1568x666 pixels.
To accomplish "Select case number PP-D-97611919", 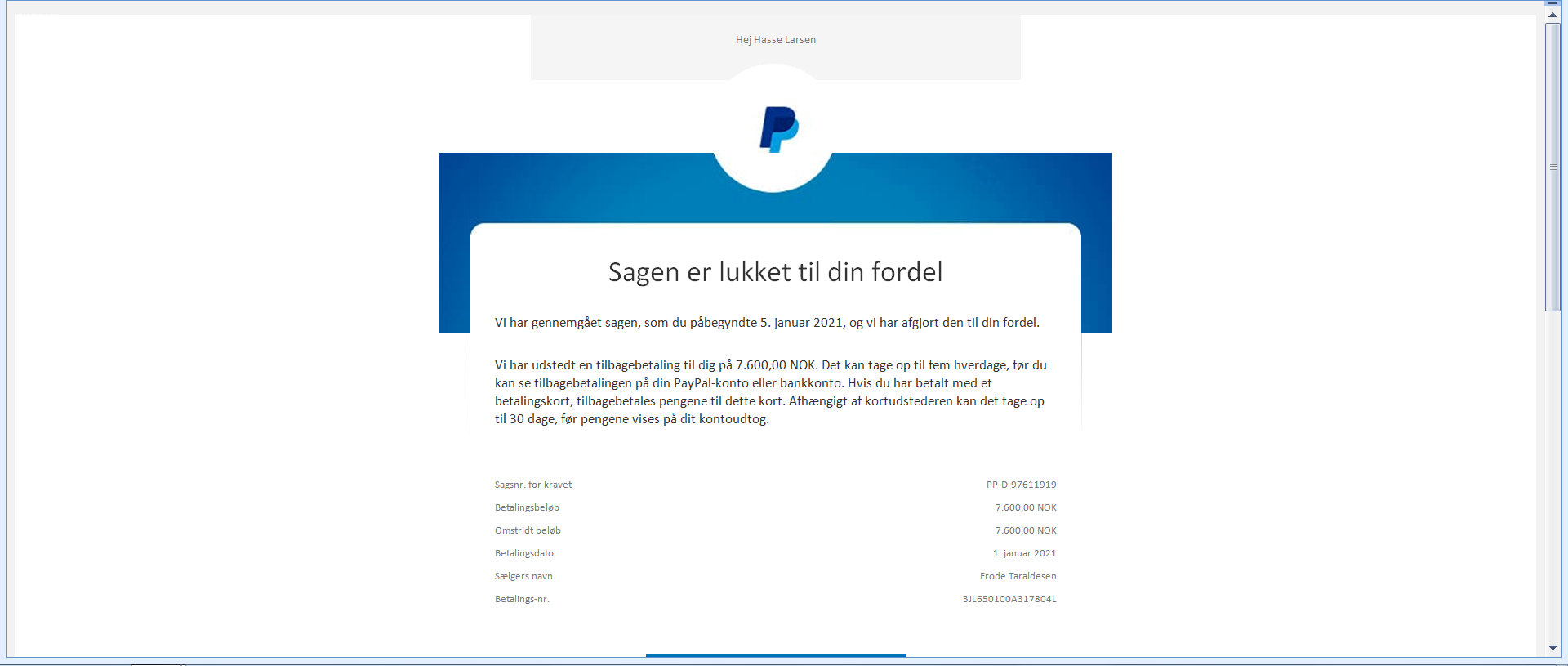I will click(1021, 485).
